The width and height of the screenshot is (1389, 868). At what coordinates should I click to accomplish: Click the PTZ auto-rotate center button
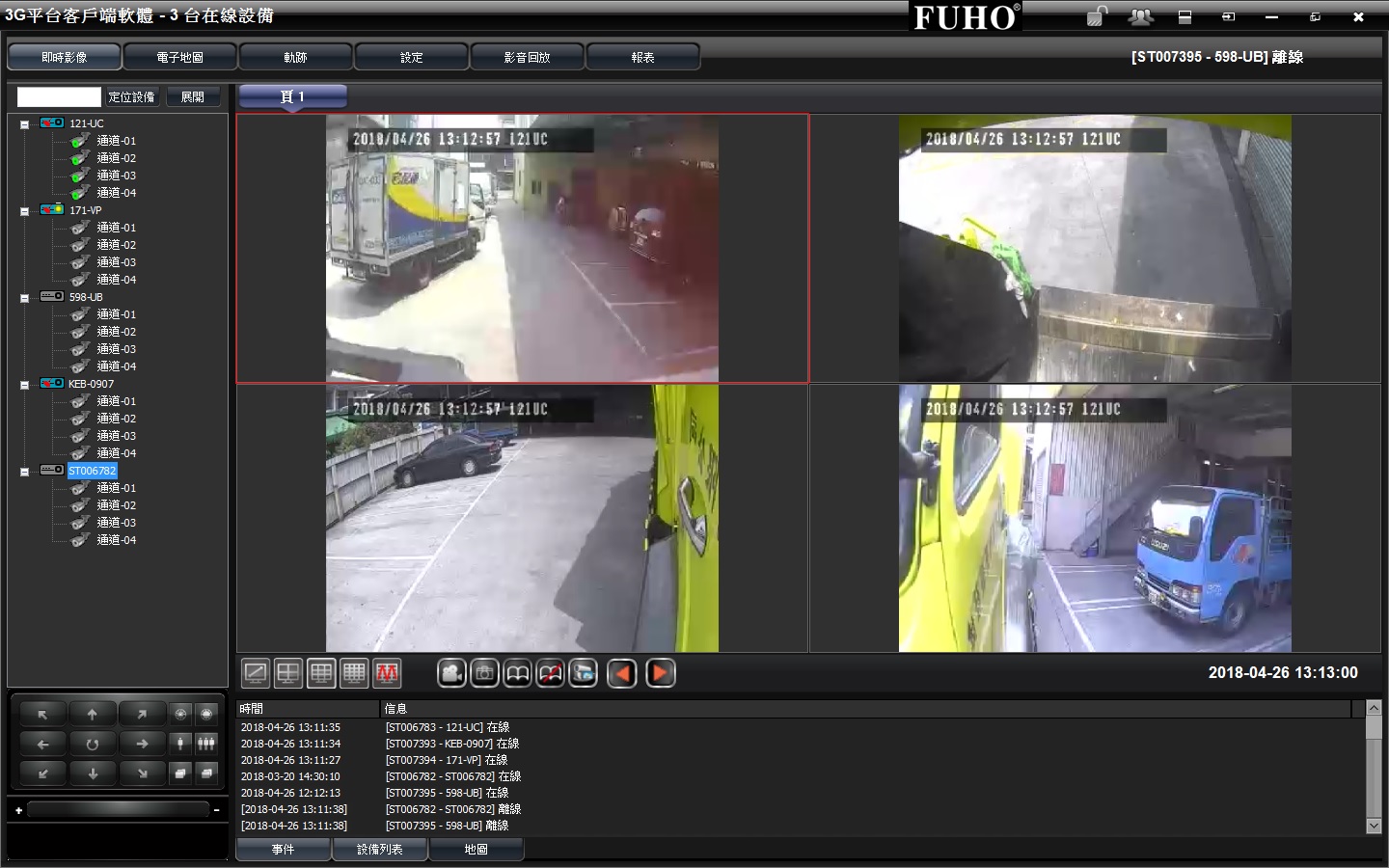coord(93,744)
